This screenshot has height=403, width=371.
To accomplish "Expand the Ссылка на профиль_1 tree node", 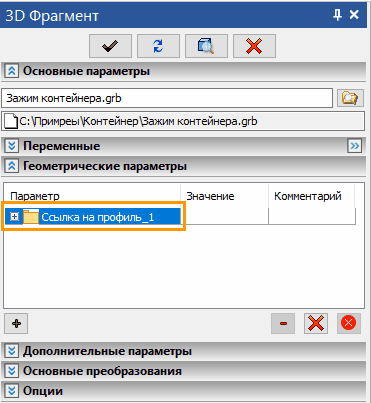I will [x=14, y=217].
